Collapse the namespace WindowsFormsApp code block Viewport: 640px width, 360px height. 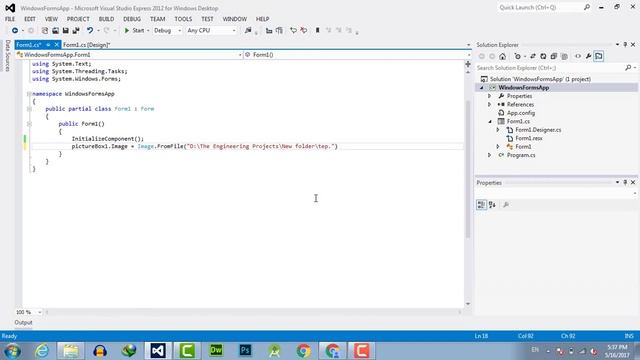point(29,94)
